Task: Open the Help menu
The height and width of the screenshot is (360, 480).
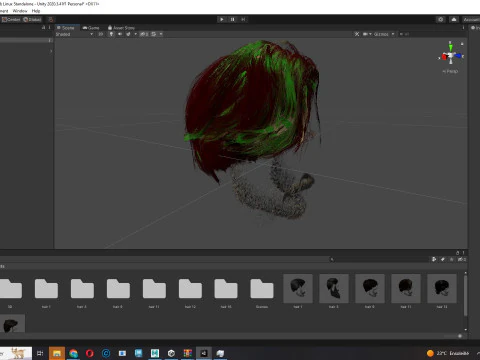Action: (x=36, y=11)
